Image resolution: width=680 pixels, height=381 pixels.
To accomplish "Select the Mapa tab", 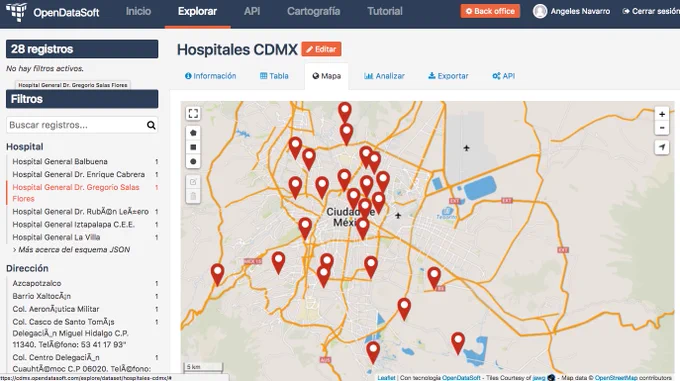I will click(327, 76).
